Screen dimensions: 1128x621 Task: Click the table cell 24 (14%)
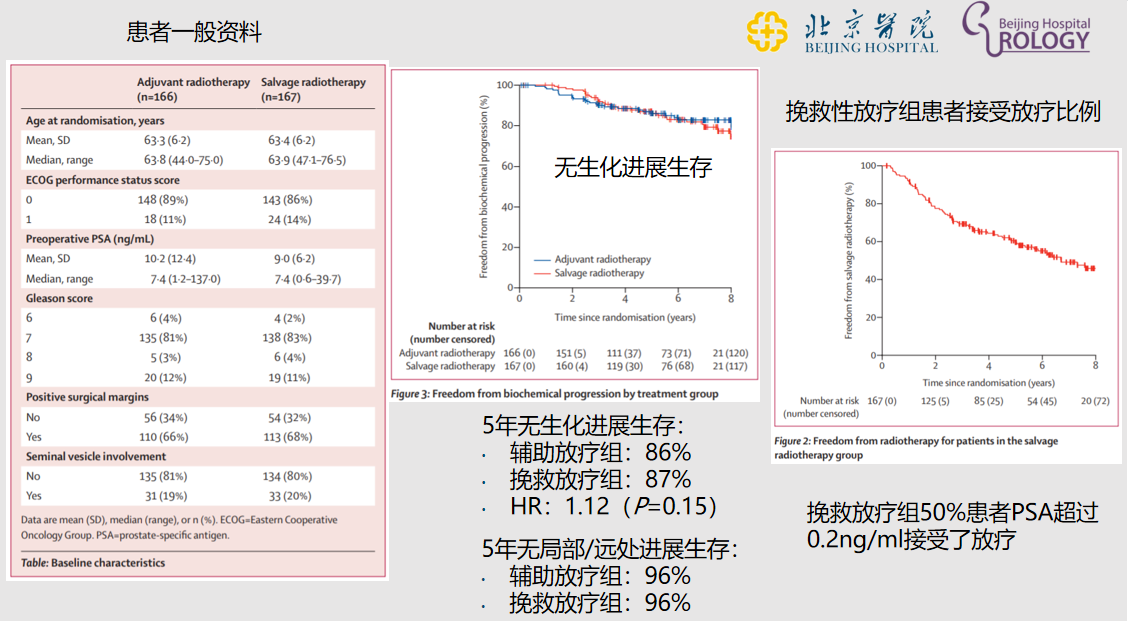tap(289, 219)
